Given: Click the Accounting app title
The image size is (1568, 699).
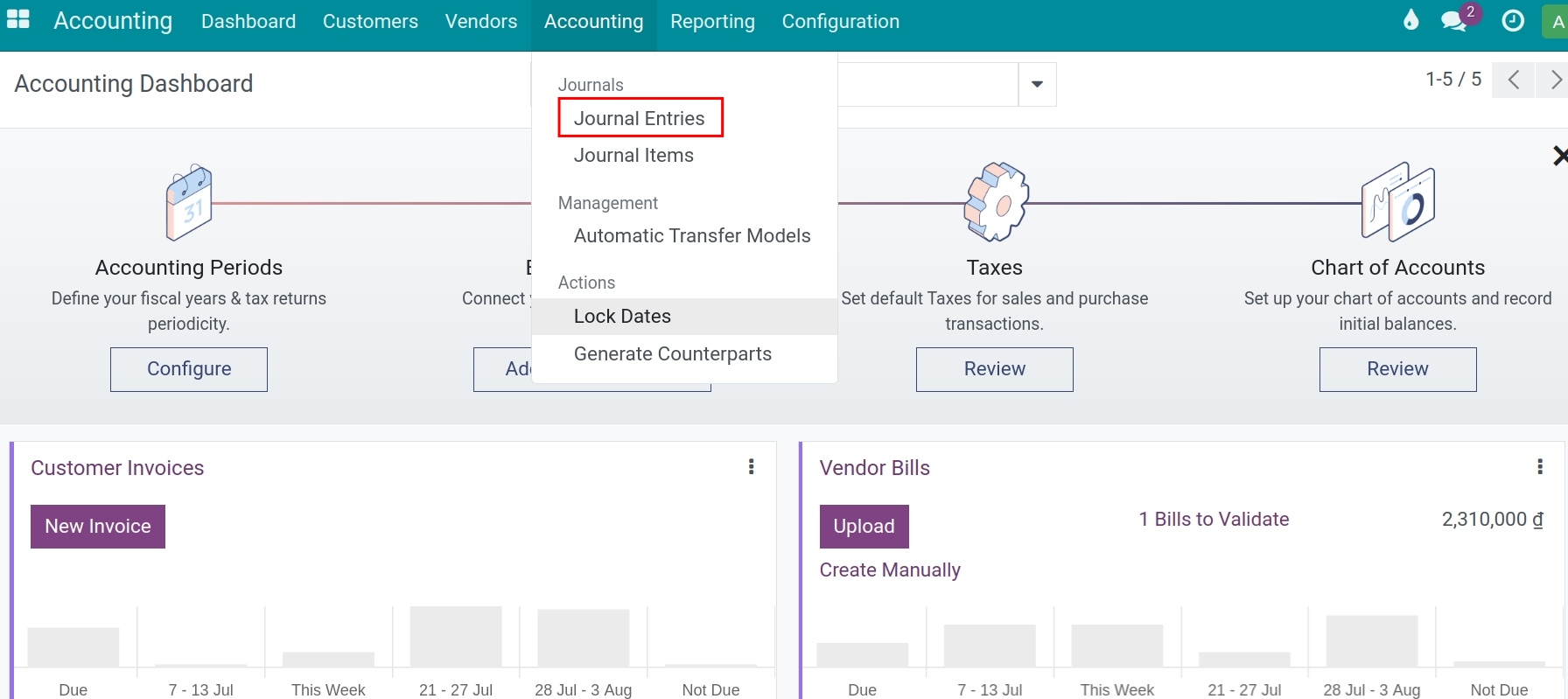Looking at the screenshot, I should tap(113, 20).
